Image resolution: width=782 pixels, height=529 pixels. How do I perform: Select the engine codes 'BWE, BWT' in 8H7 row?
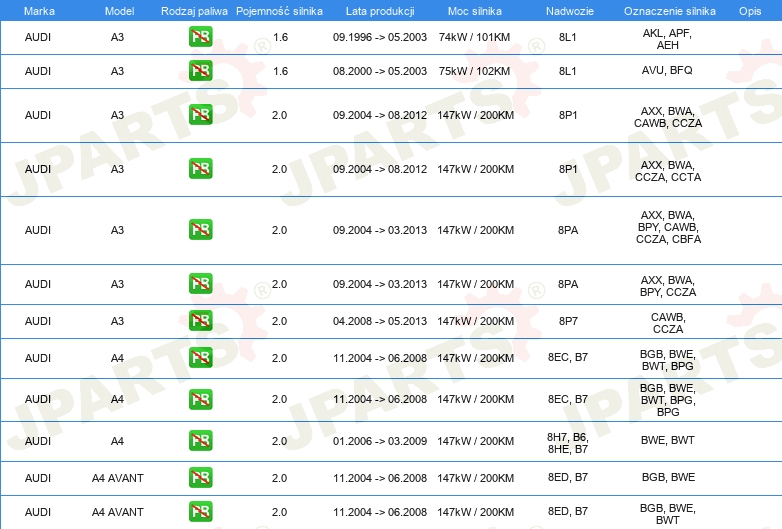[x=668, y=440]
